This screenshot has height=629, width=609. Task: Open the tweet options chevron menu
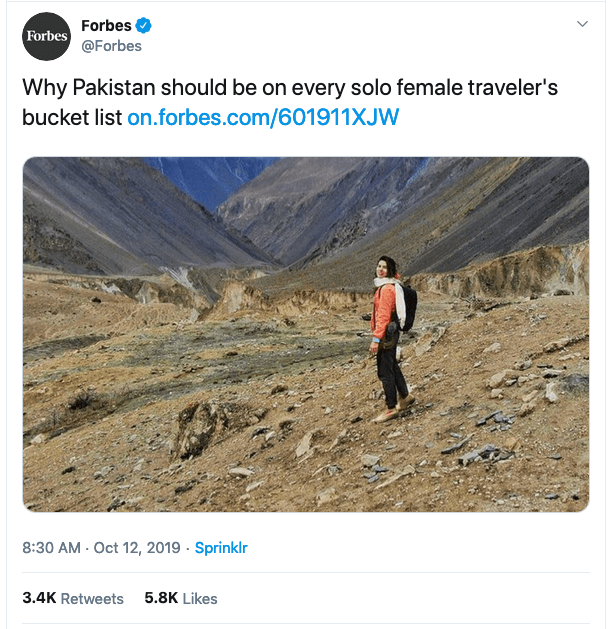coord(582,24)
